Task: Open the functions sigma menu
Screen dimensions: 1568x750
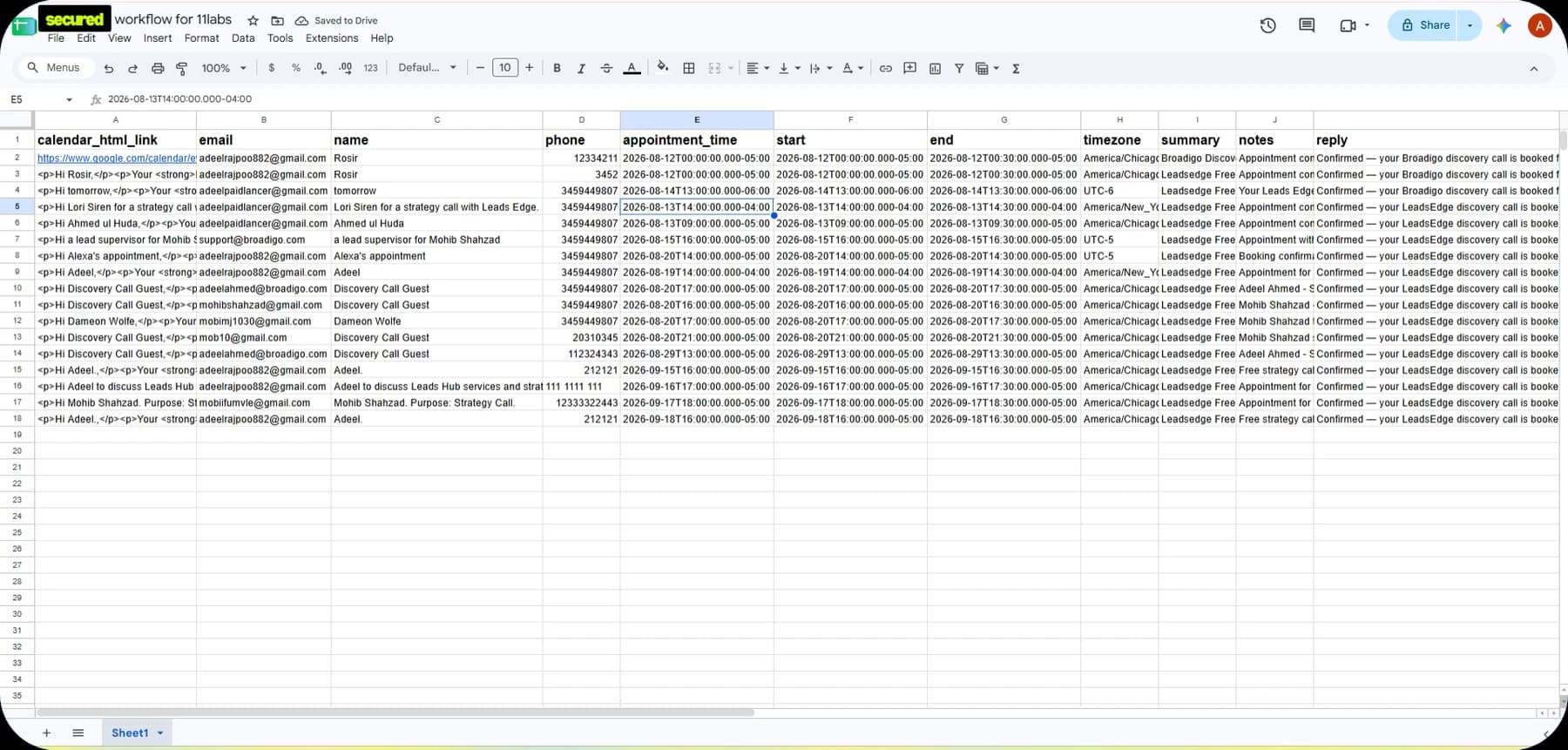Action: click(x=1016, y=68)
